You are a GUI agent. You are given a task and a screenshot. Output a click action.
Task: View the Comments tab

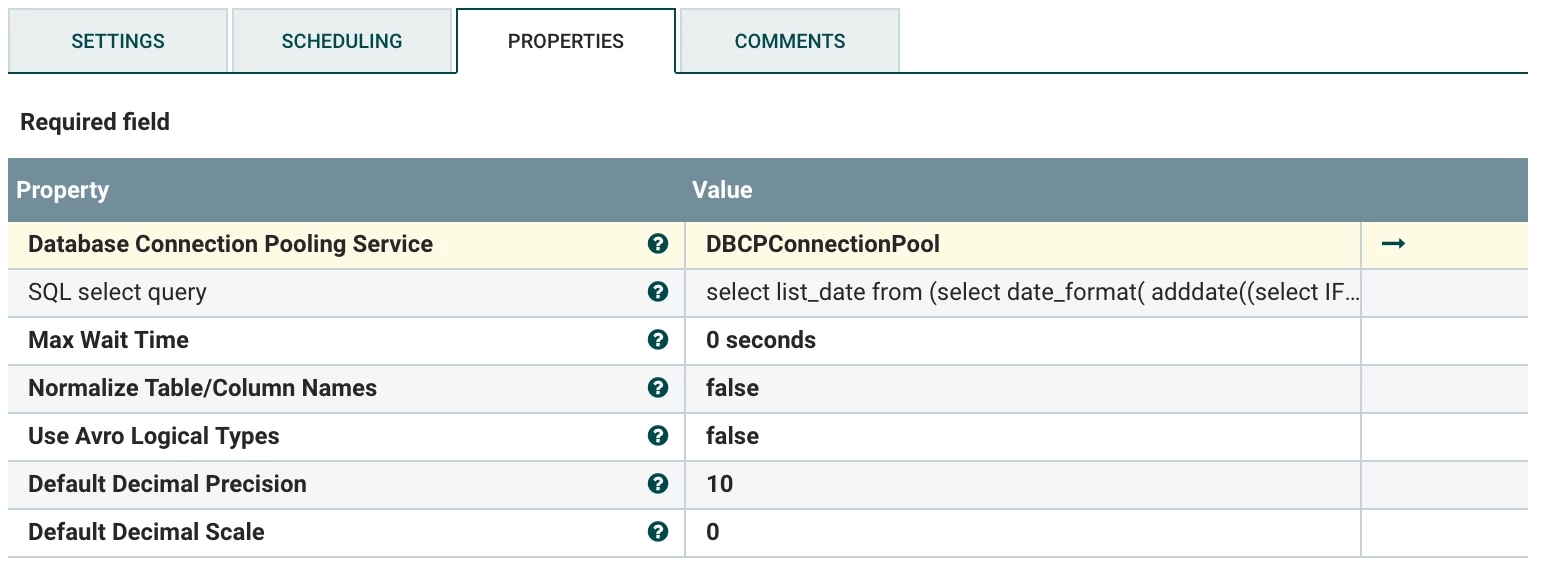pyautogui.click(x=790, y=41)
